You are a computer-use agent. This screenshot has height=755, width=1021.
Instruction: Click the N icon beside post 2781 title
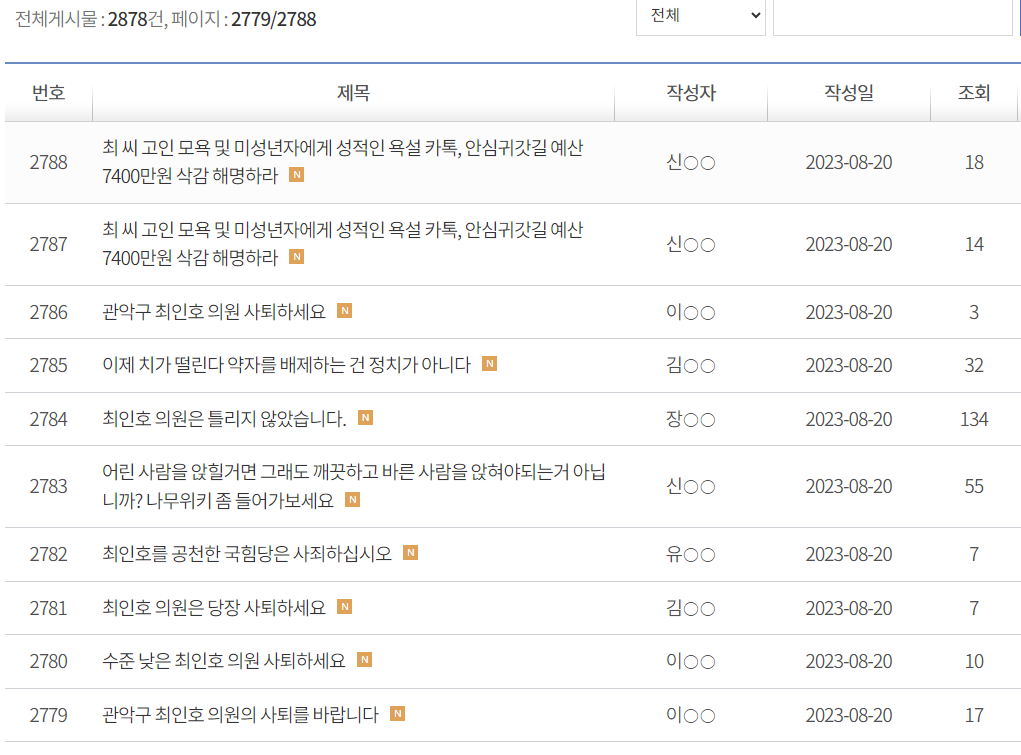pos(344,607)
